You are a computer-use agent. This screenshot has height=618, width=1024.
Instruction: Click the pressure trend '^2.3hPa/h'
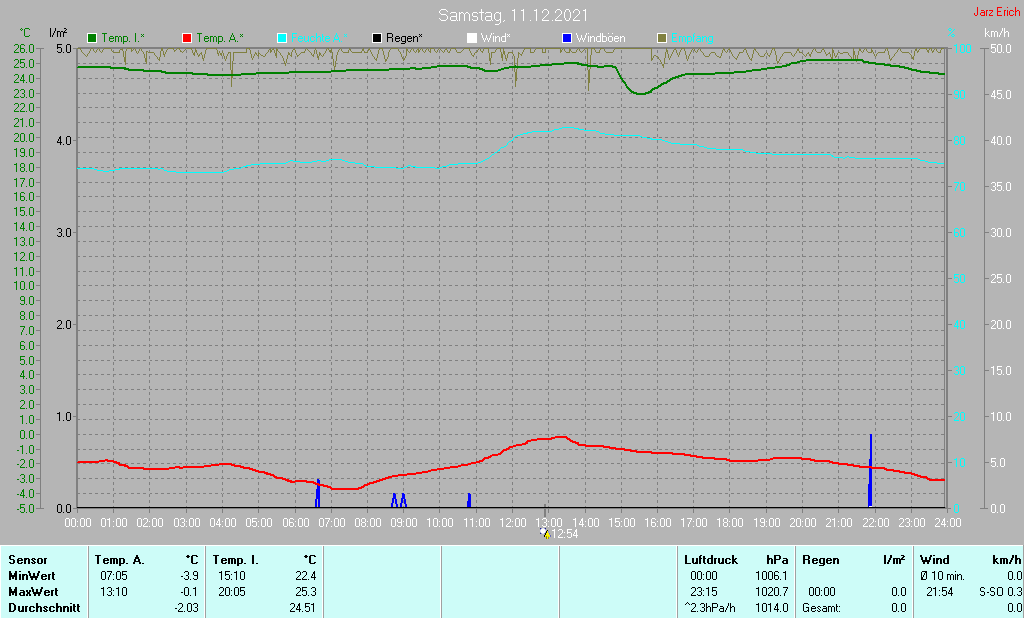(709, 608)
